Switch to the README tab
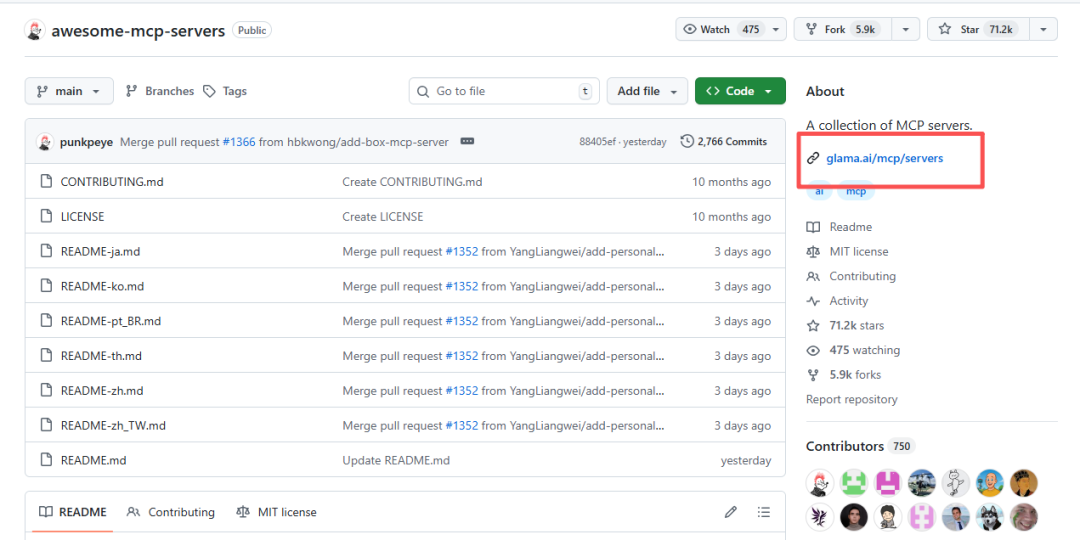 (72, 512)
